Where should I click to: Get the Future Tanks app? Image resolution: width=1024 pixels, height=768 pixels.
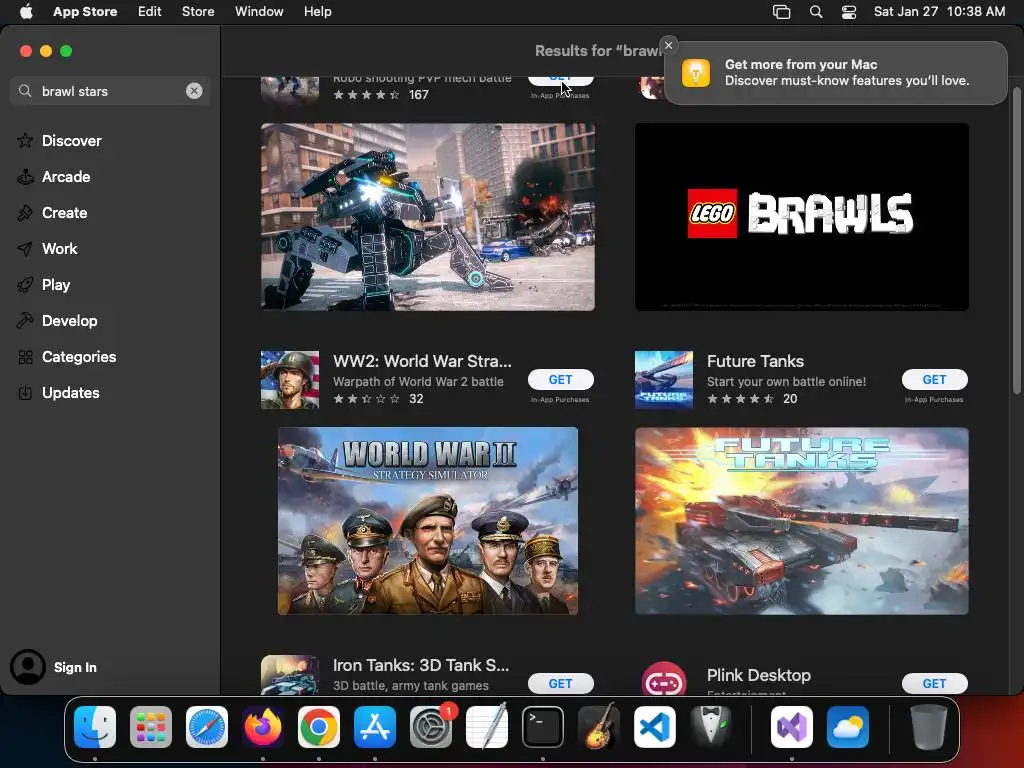934,379
